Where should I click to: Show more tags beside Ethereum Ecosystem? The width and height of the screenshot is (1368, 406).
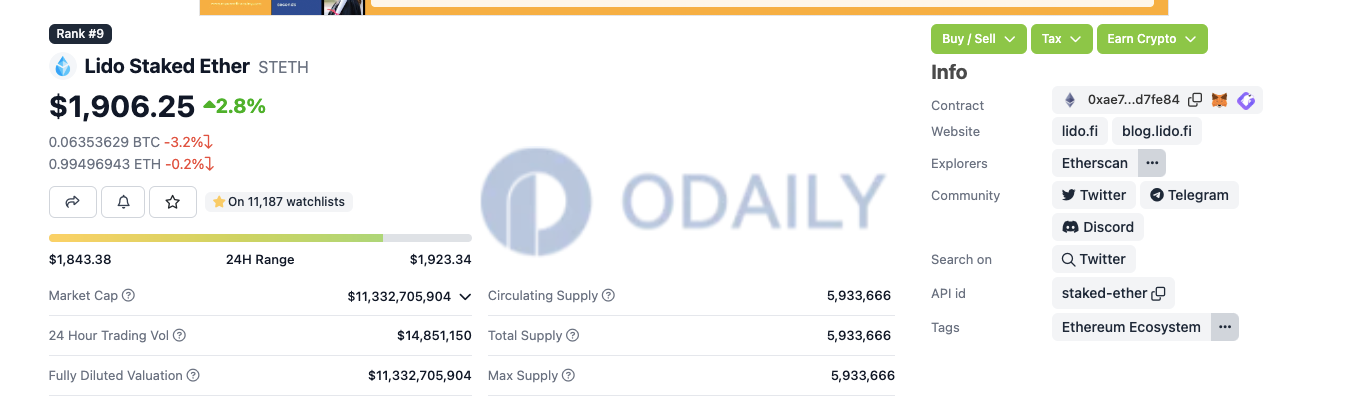point(1225,327)
